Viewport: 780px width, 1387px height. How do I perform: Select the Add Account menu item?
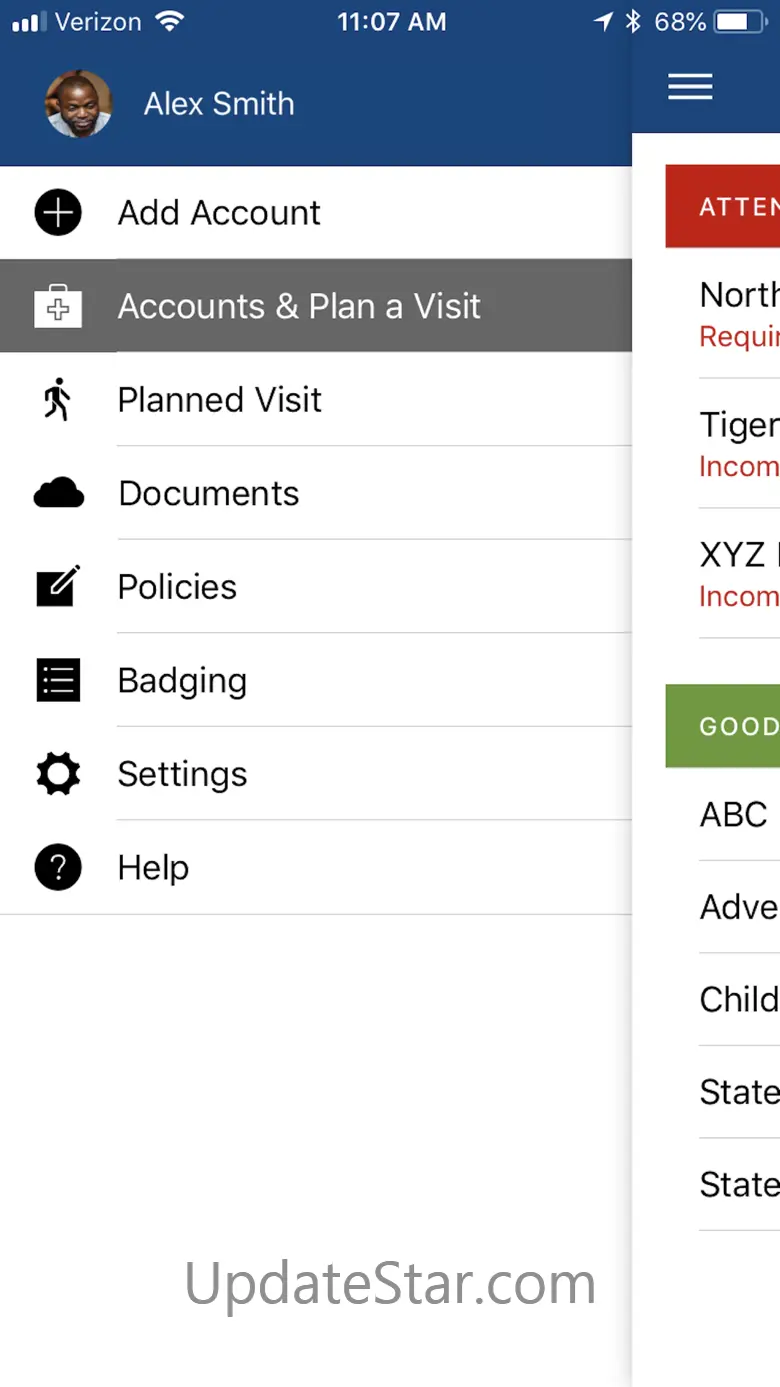tap(219, 213)
